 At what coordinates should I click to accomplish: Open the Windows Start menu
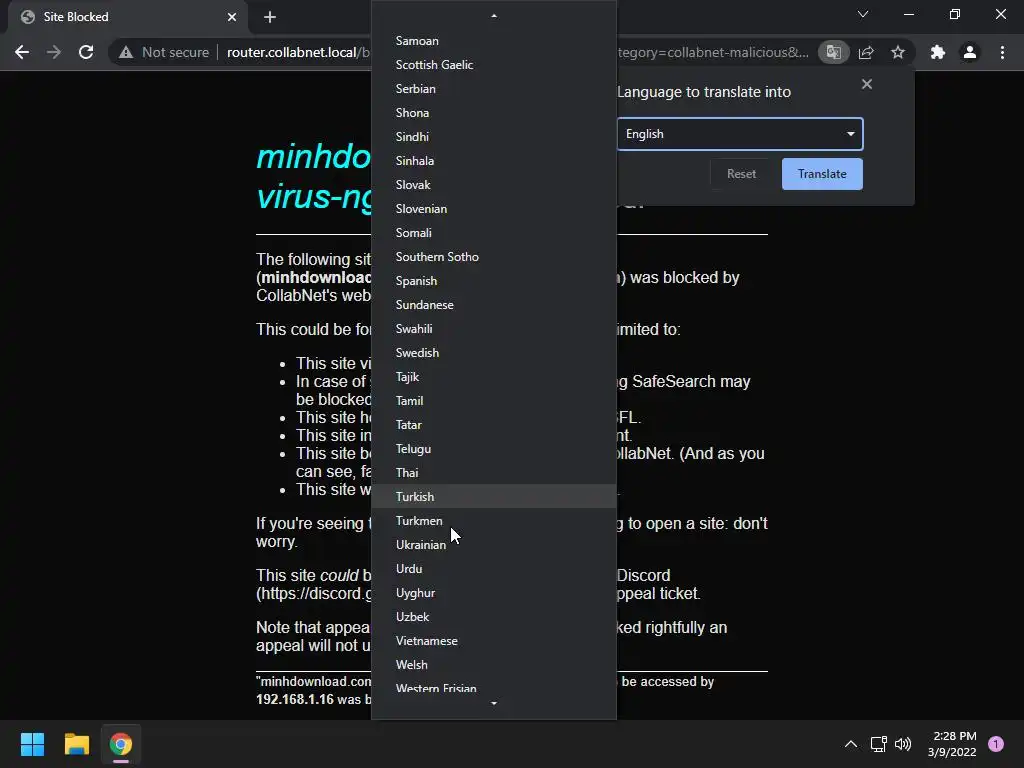32,744
